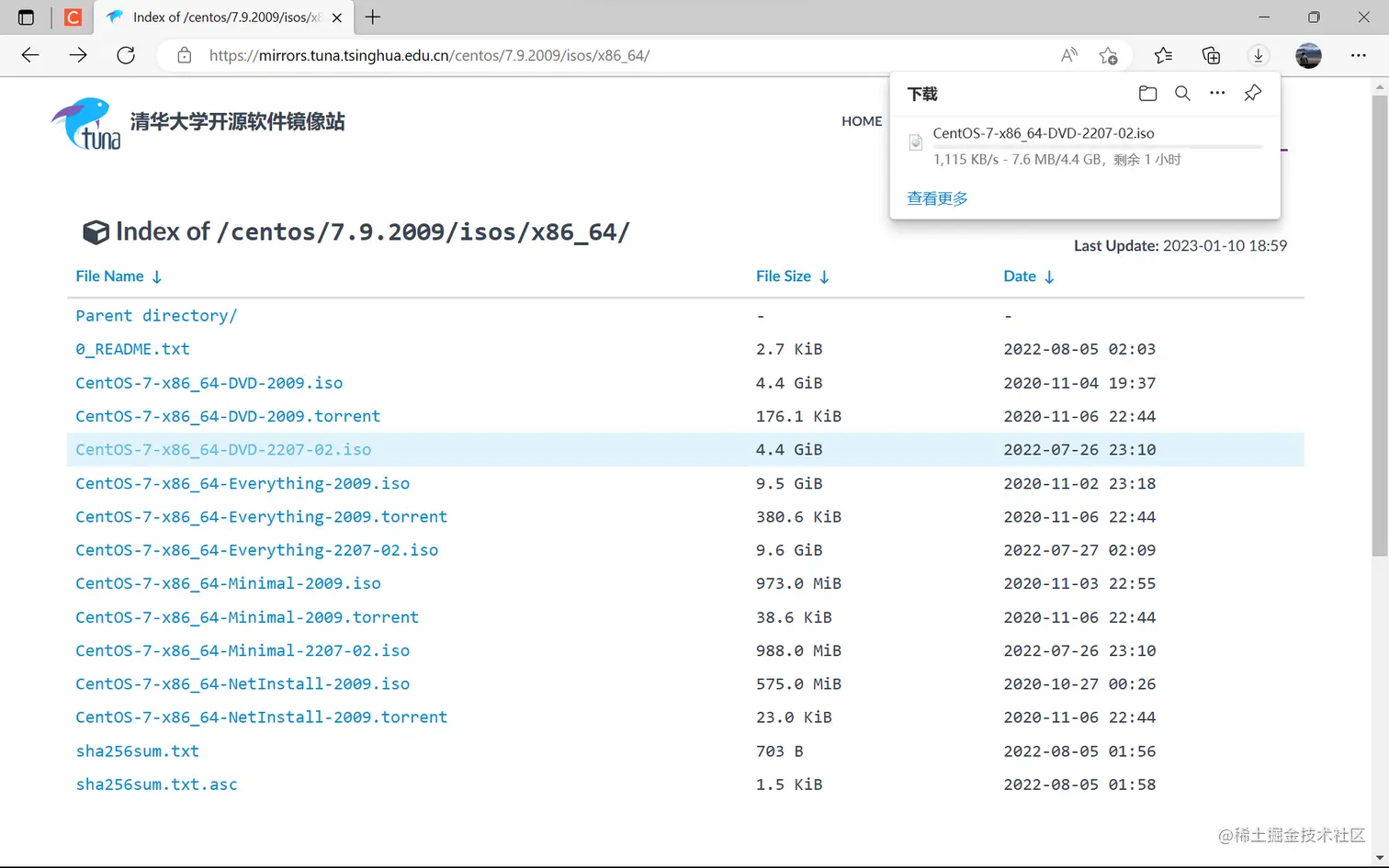Open Read Aloud from address bar

pyautogui.click(x=1068, y=55)
